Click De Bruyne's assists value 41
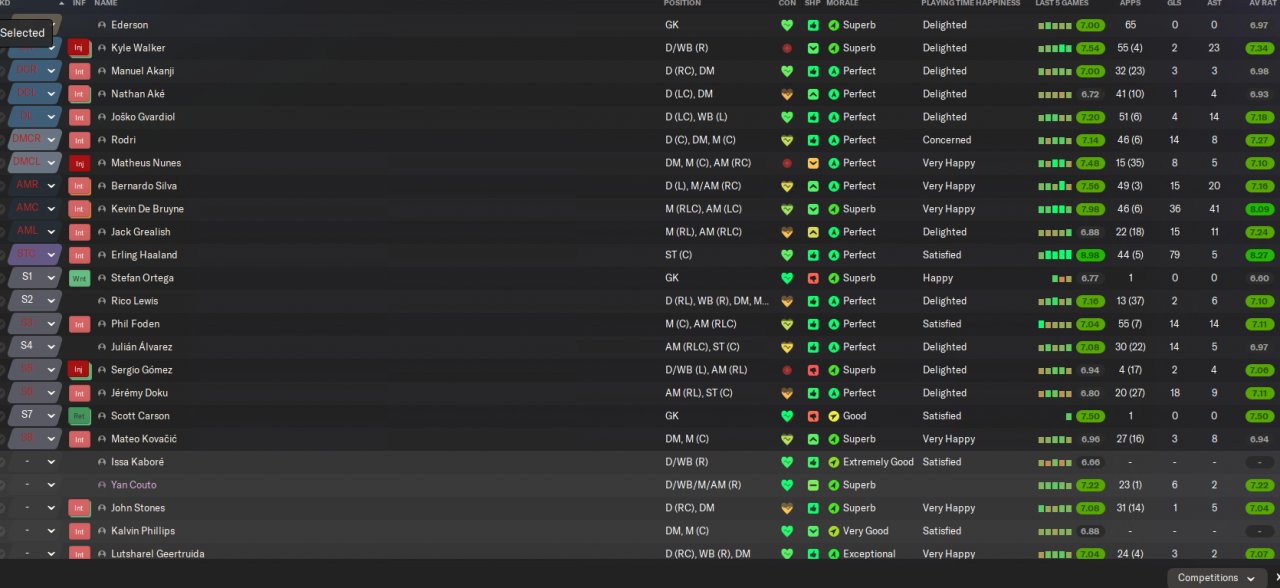 tap(1214, 209)
